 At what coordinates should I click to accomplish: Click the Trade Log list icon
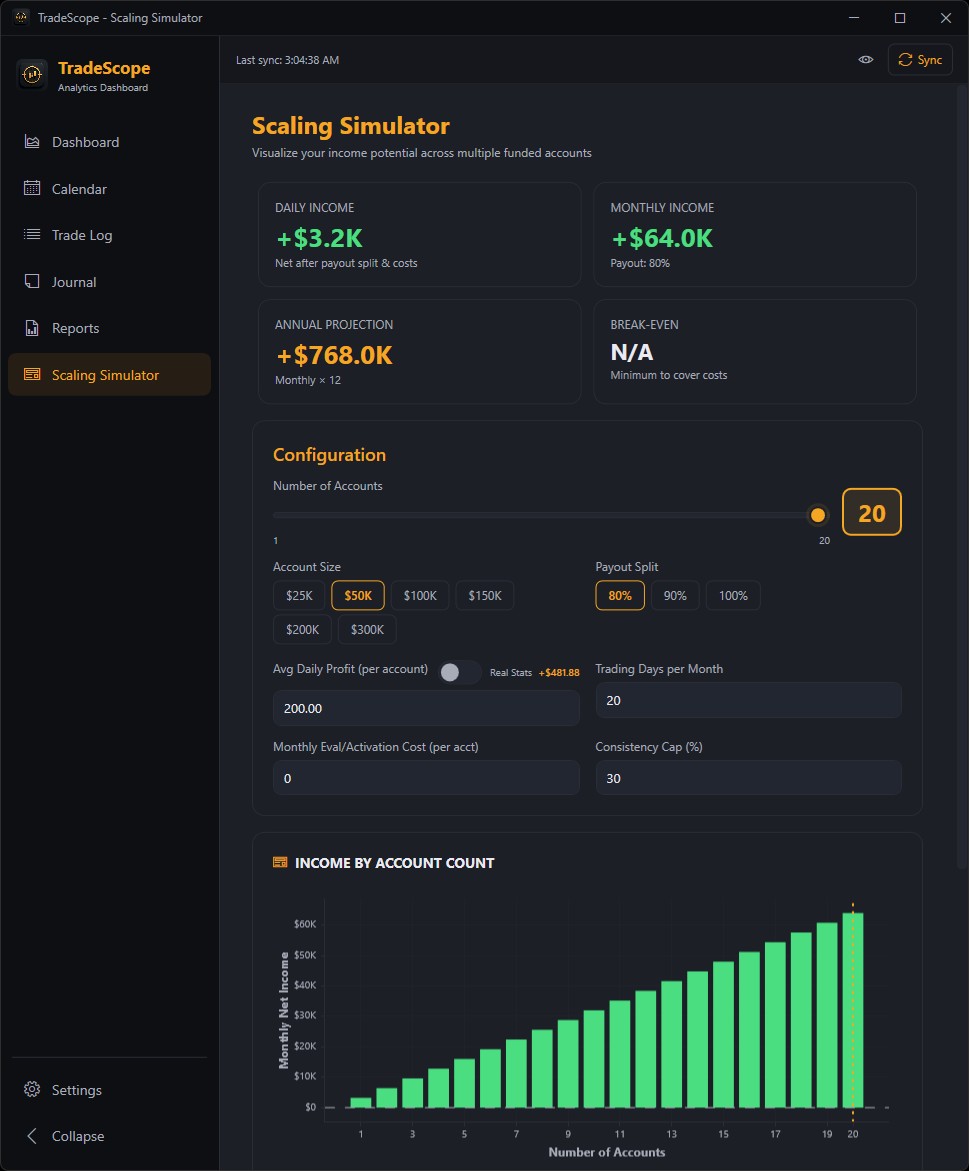click(x=32, y=235)
